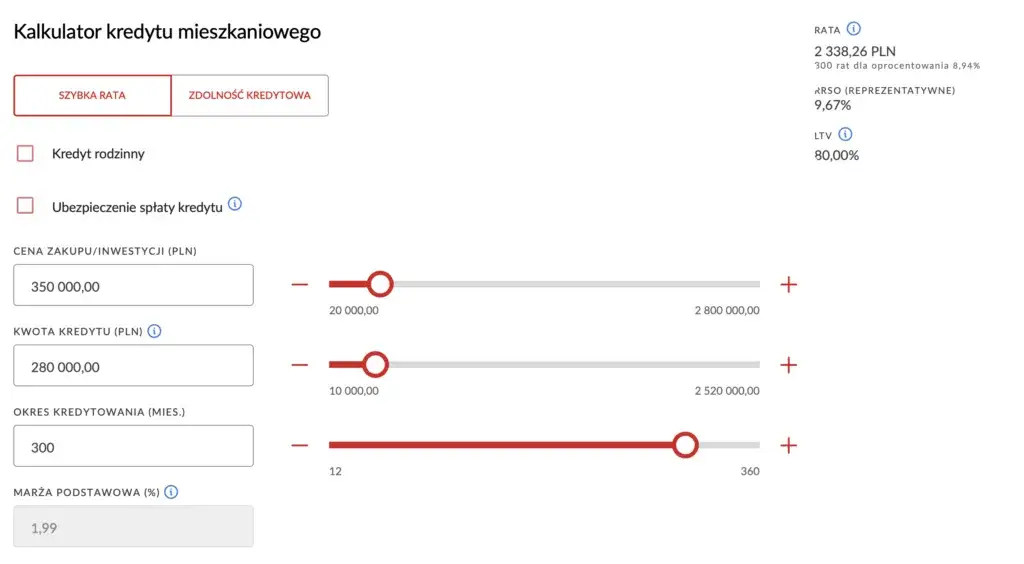
Task: Show info for Kwota kredytu
Action: 155,331
